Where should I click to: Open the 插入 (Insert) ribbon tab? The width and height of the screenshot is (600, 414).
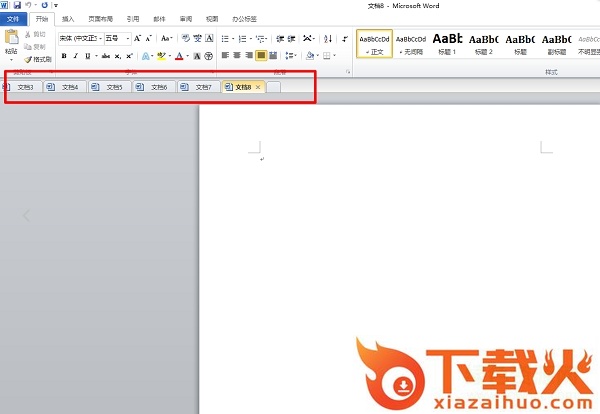pos(68,18)
